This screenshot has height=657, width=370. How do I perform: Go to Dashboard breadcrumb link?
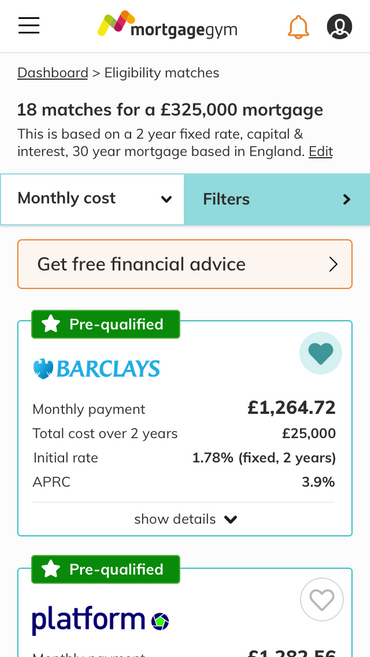coord(52,73)
